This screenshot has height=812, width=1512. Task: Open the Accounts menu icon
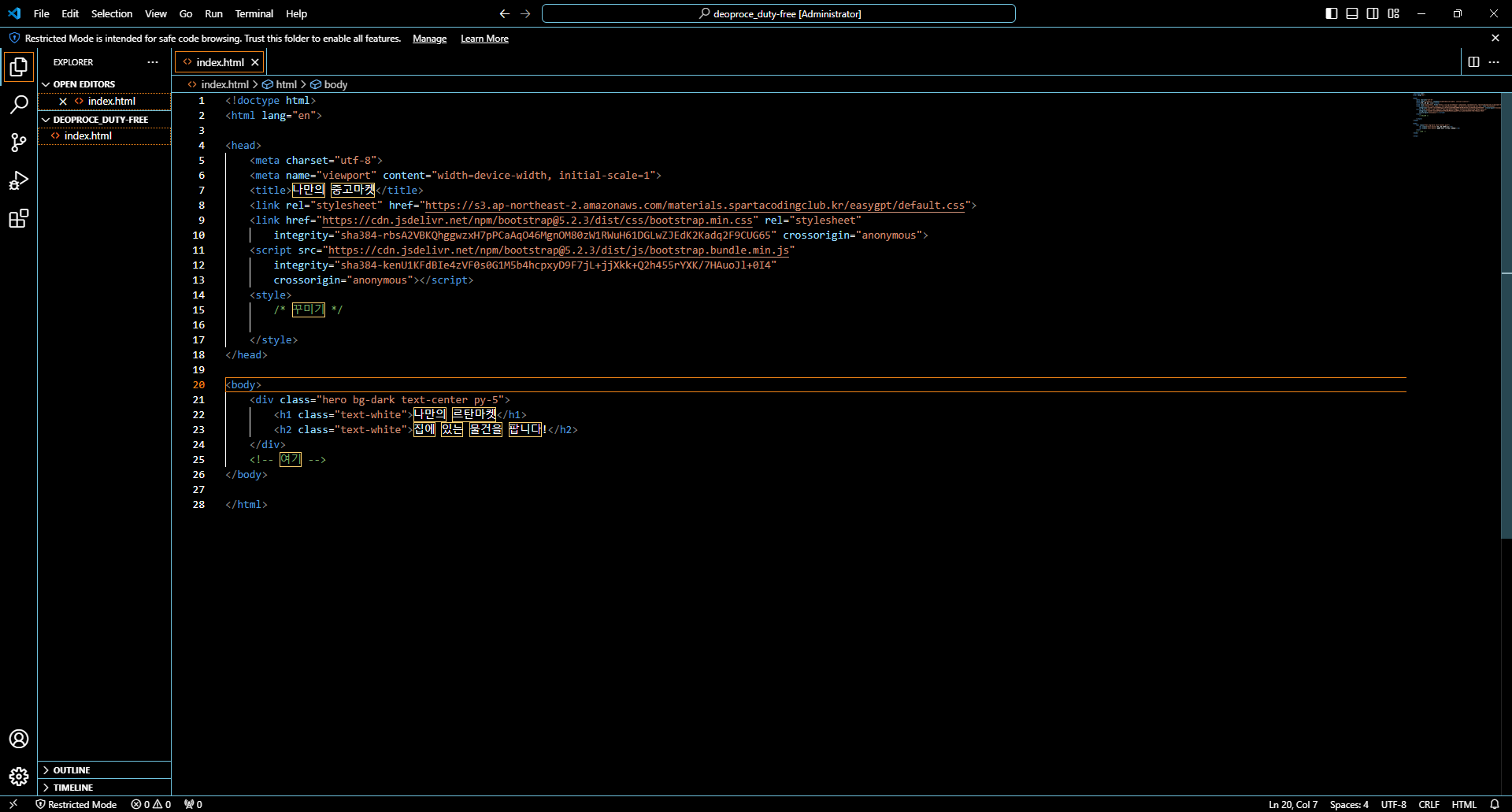tap(19, 739)
